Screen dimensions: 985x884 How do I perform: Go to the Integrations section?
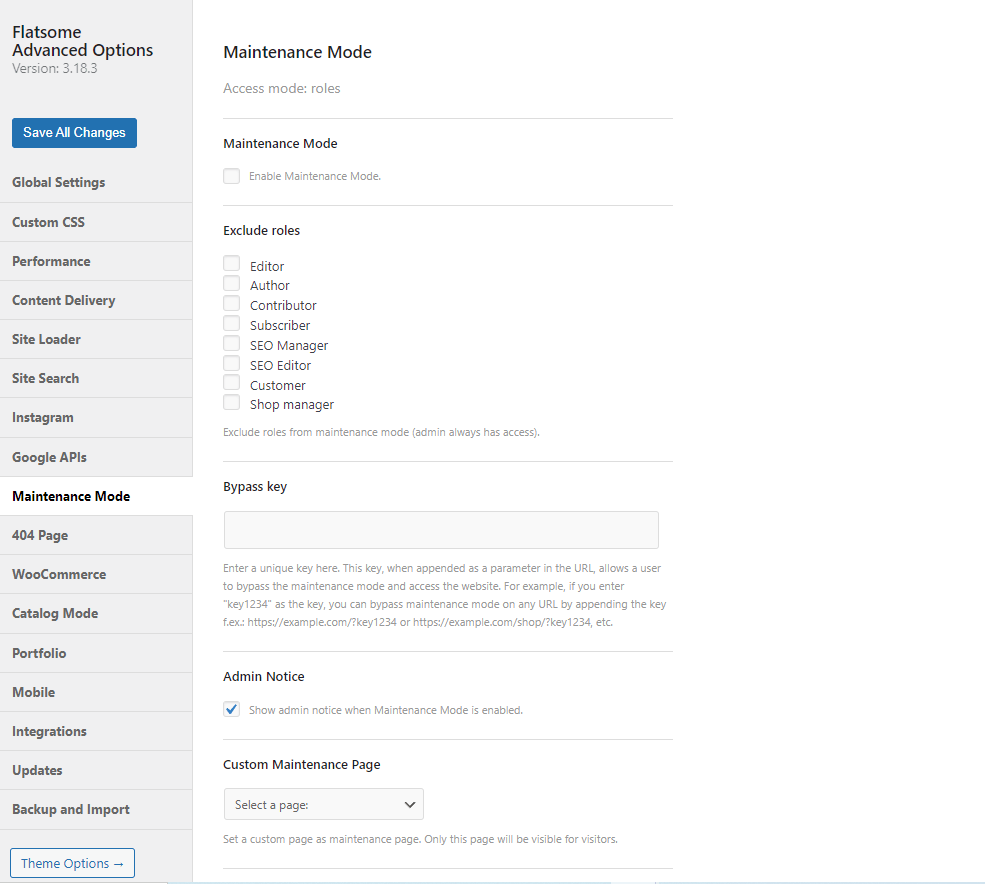tap(96, 731)
